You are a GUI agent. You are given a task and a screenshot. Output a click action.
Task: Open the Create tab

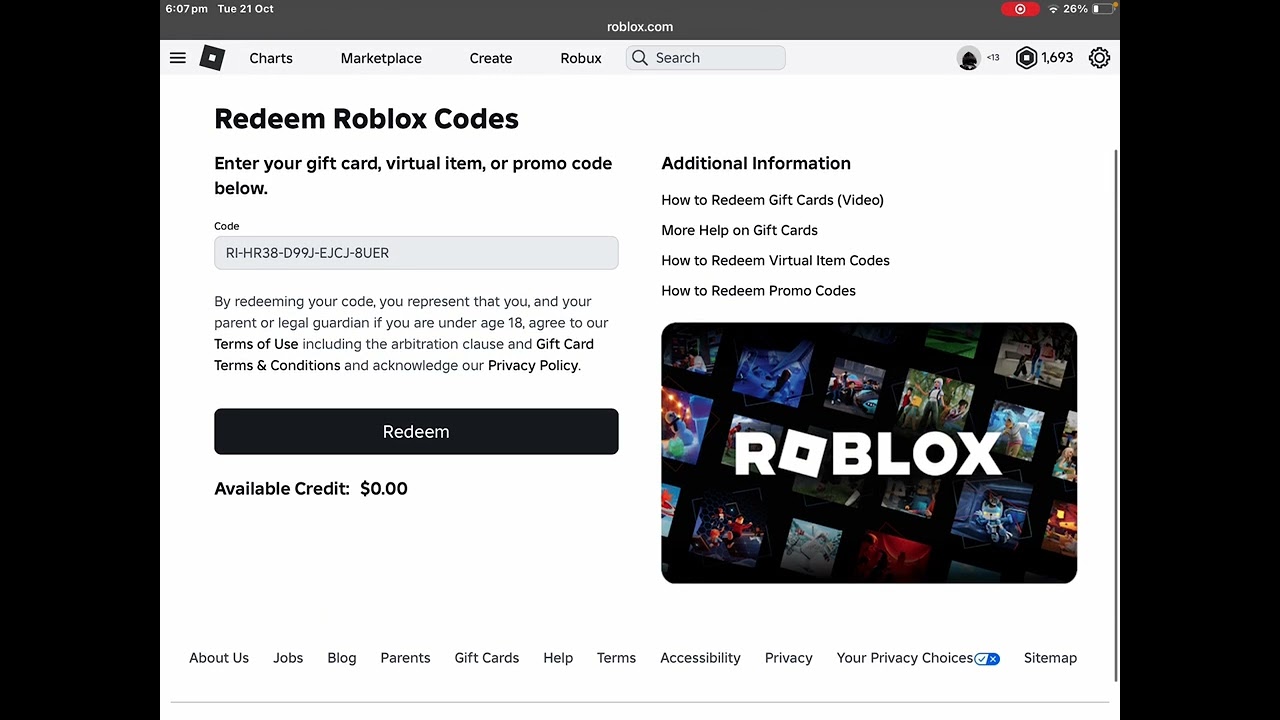491,58
